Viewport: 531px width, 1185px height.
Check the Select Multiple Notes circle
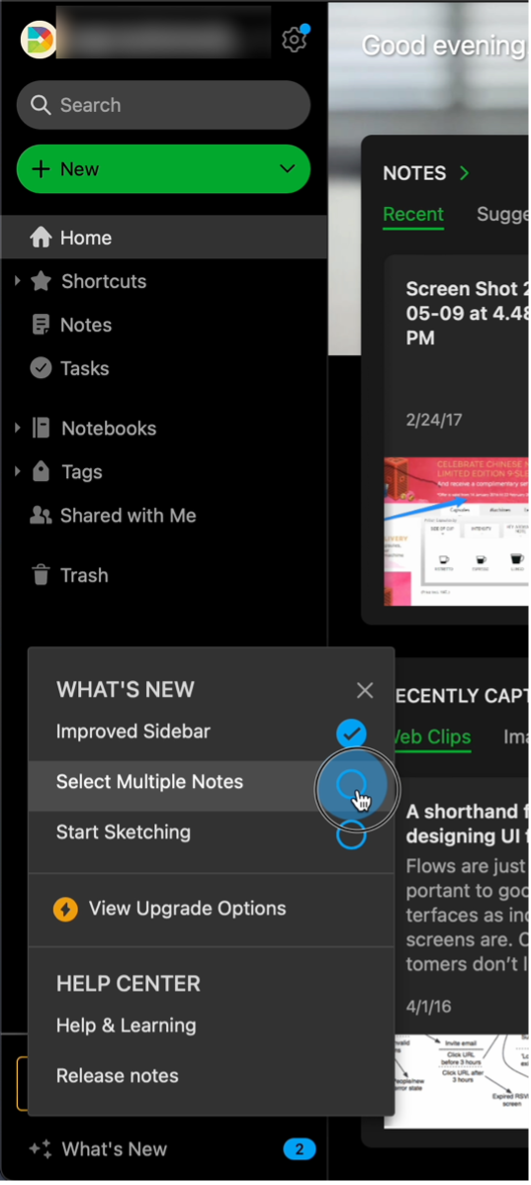[350, 784]
